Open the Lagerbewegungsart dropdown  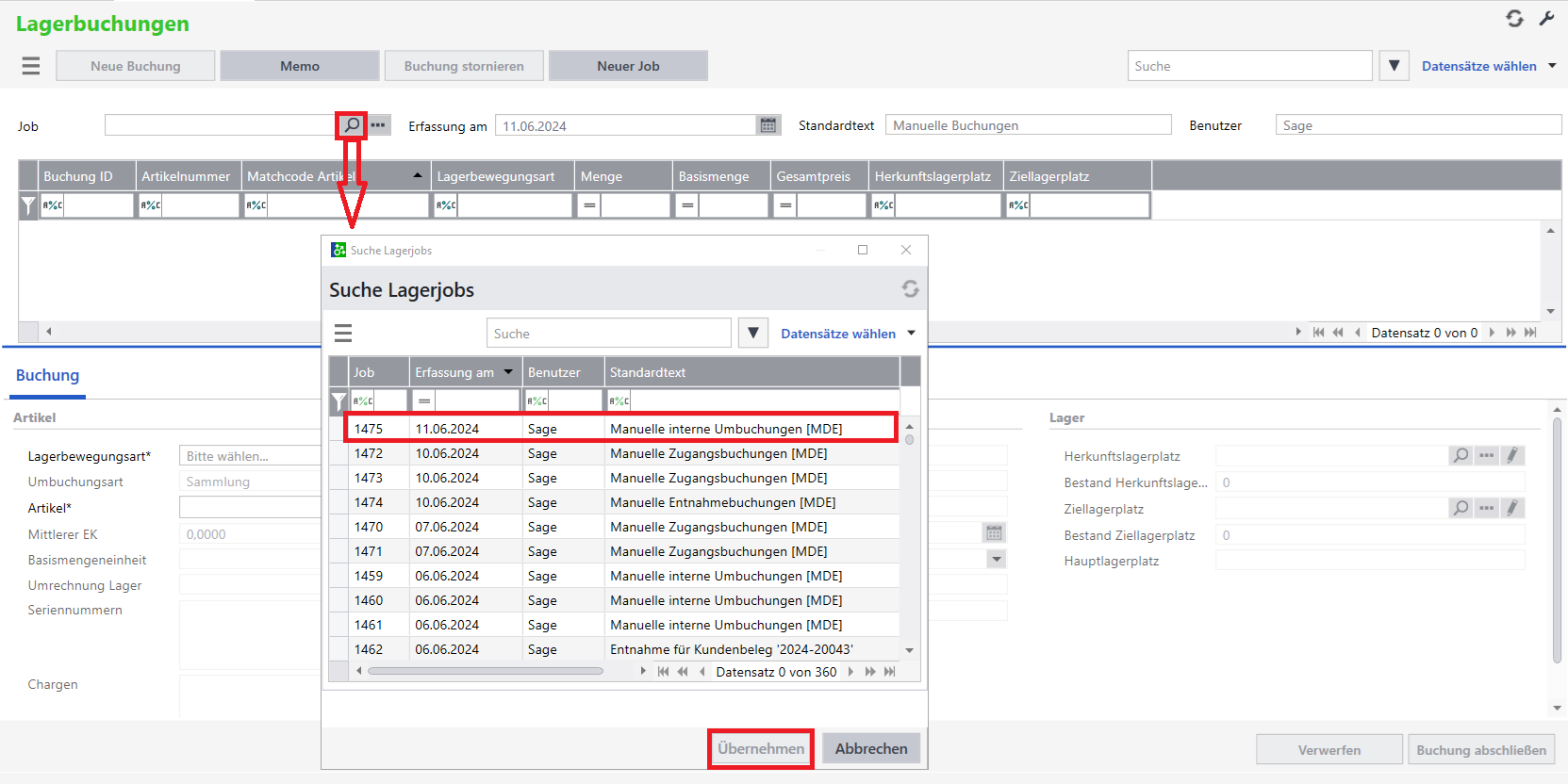click(x=250, y=456)
